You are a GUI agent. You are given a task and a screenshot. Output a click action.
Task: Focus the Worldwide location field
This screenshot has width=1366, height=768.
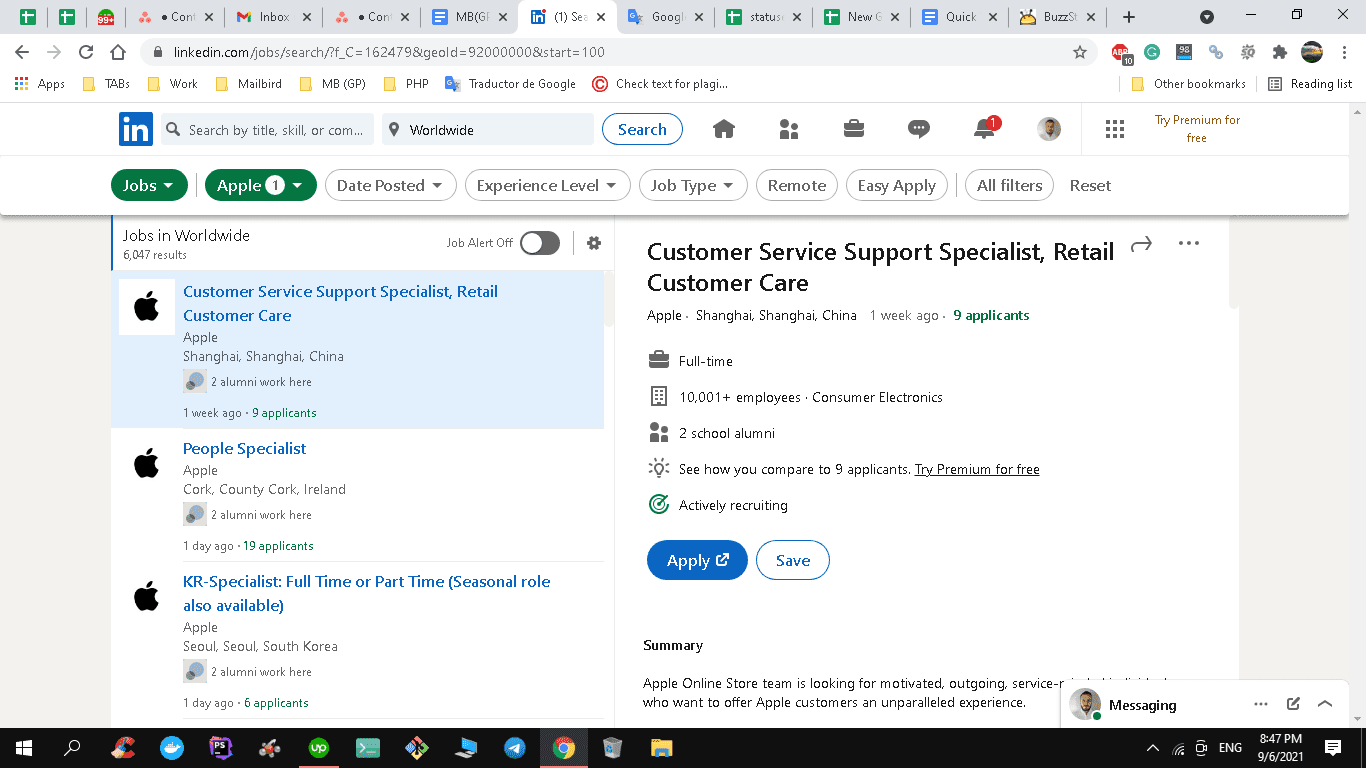(x=488, y=130)
